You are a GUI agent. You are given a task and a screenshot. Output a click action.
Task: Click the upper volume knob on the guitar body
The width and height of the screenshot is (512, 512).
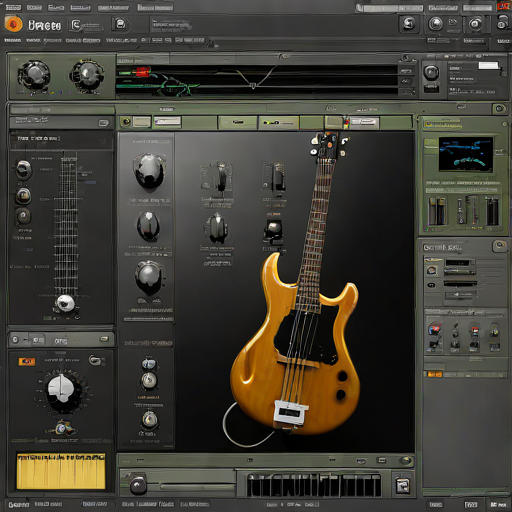click(342, 377)
